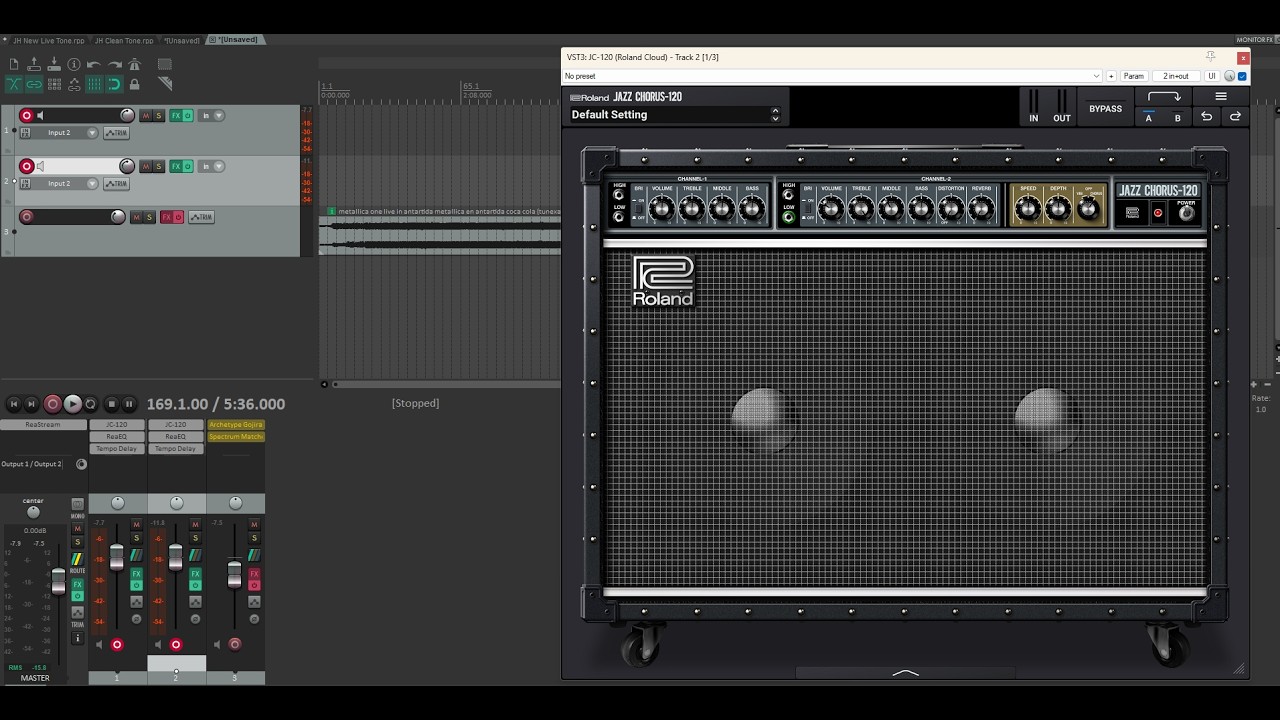
Task: Toggle track 3 FX bypass in track panel
Action: coord(178,217)
